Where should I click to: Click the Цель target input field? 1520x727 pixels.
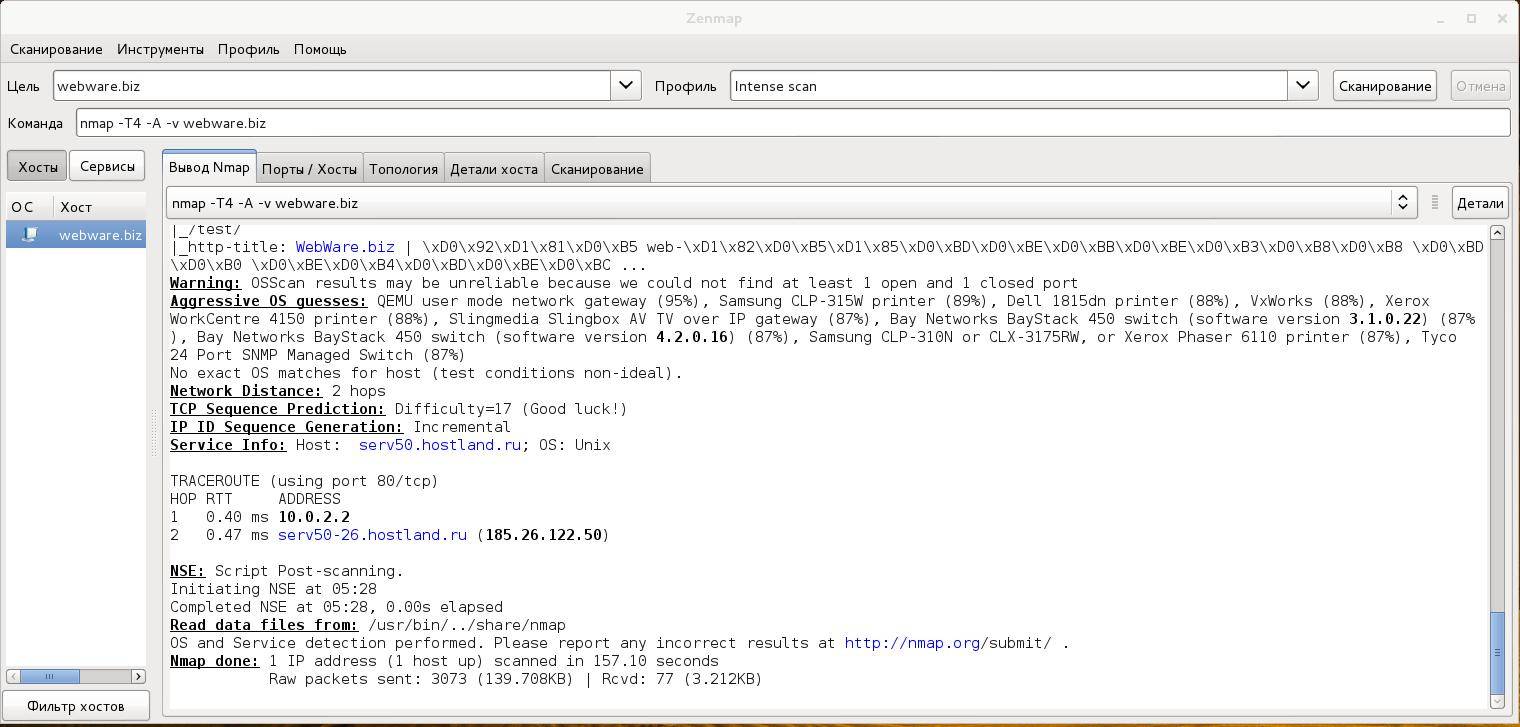pos(332,86)
